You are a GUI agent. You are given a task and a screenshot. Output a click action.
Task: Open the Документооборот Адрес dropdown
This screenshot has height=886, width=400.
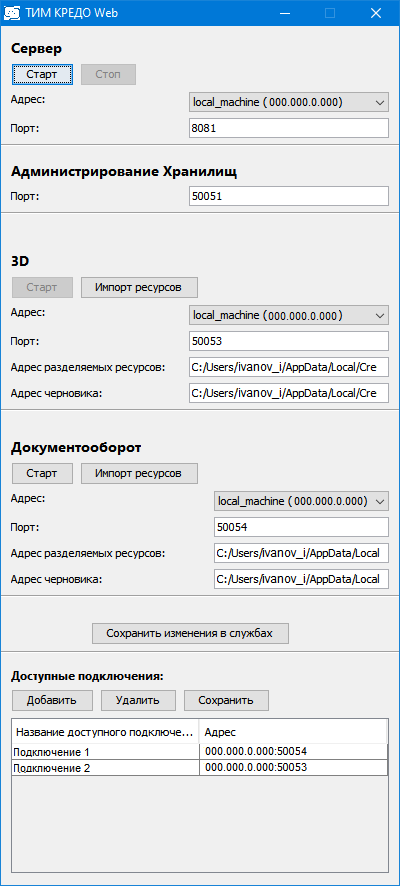pos(302,501)
